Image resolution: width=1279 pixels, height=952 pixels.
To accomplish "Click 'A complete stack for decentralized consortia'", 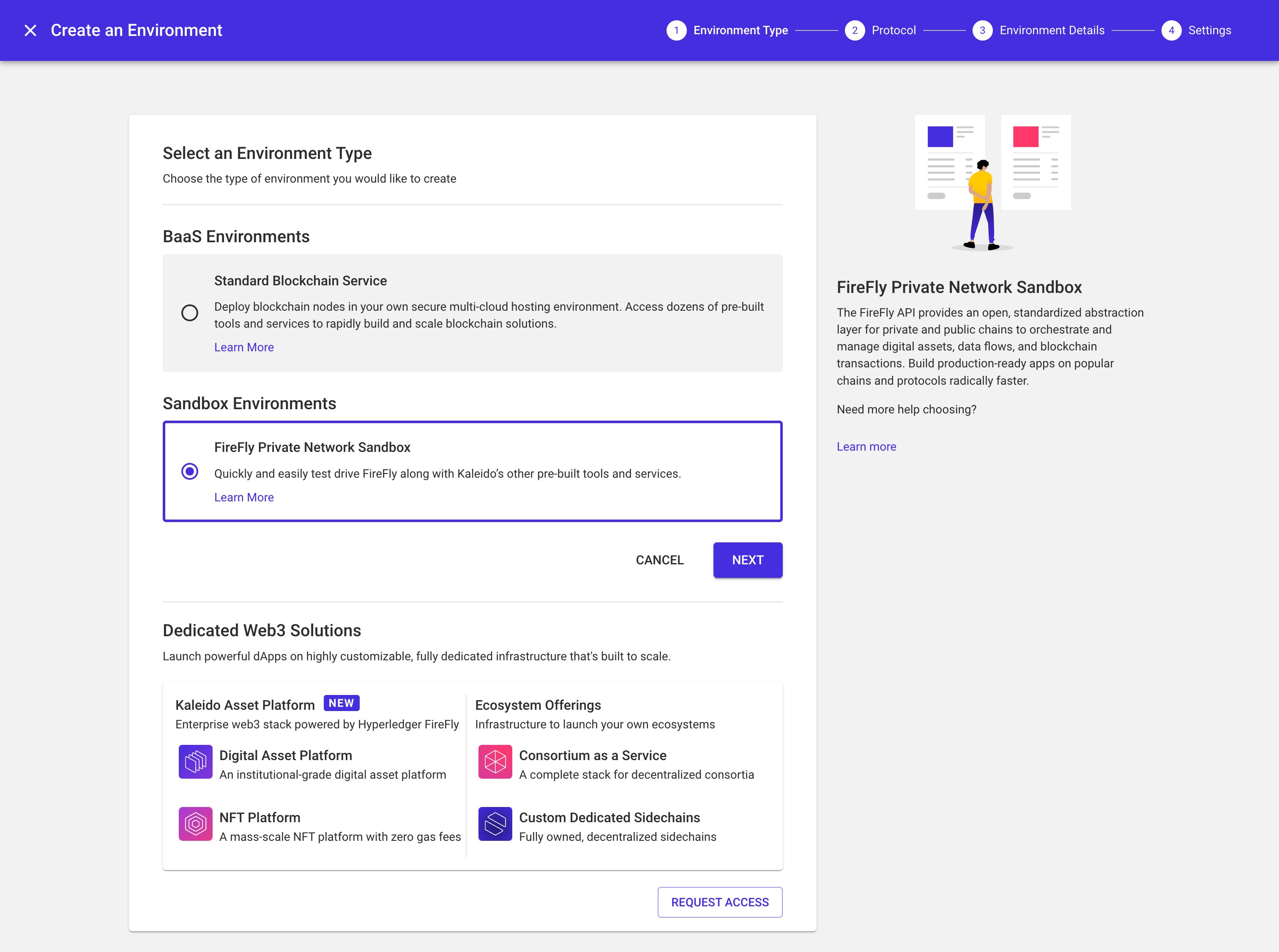I will (x=636, y=774).
